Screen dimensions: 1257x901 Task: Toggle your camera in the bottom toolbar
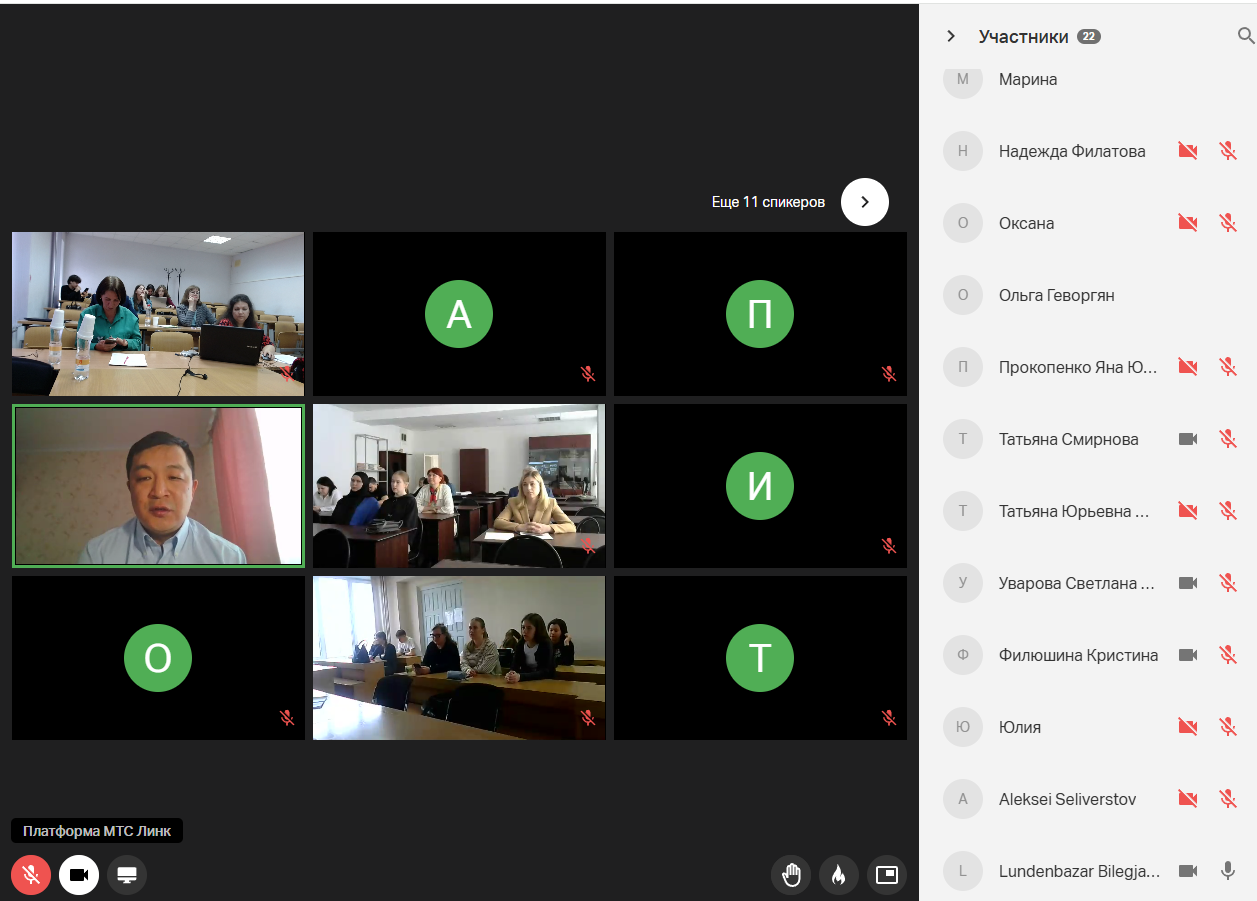(79, 875)
